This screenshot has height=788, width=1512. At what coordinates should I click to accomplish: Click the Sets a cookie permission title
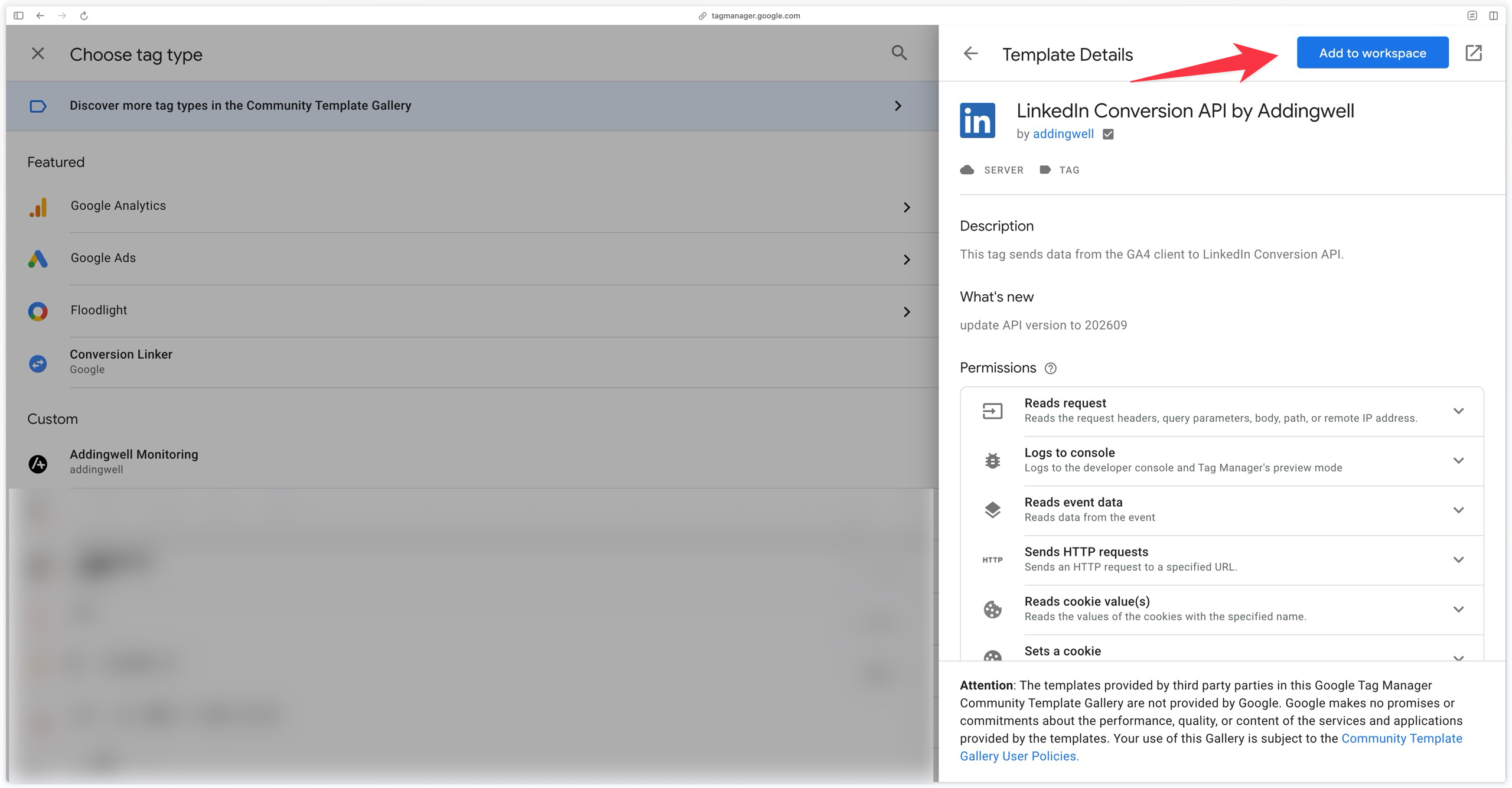coord(1063,651)
